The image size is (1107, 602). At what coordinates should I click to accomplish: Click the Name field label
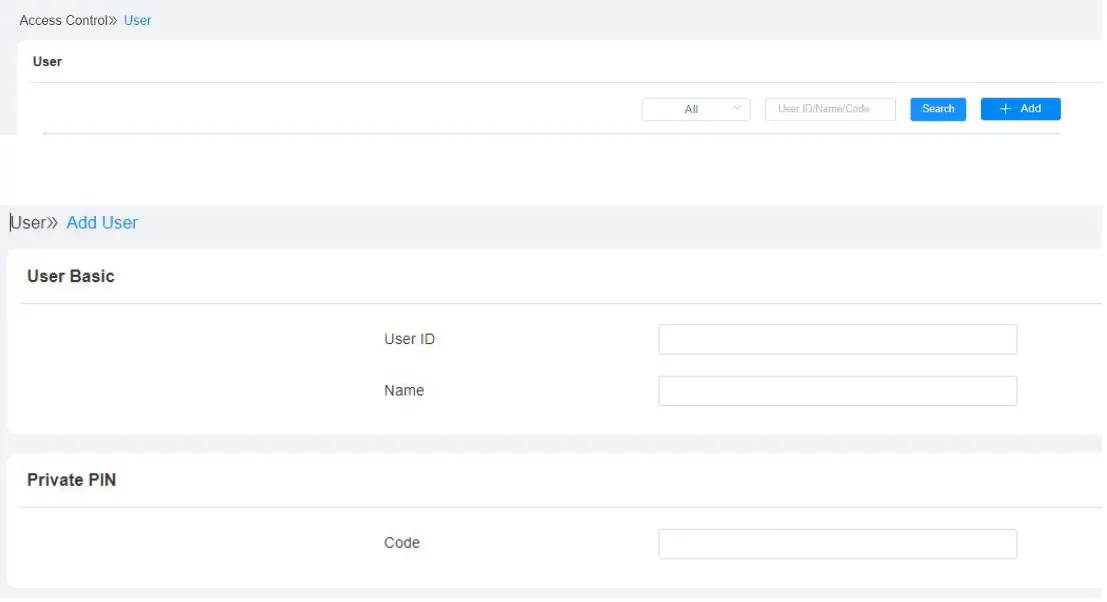(404, 391)
